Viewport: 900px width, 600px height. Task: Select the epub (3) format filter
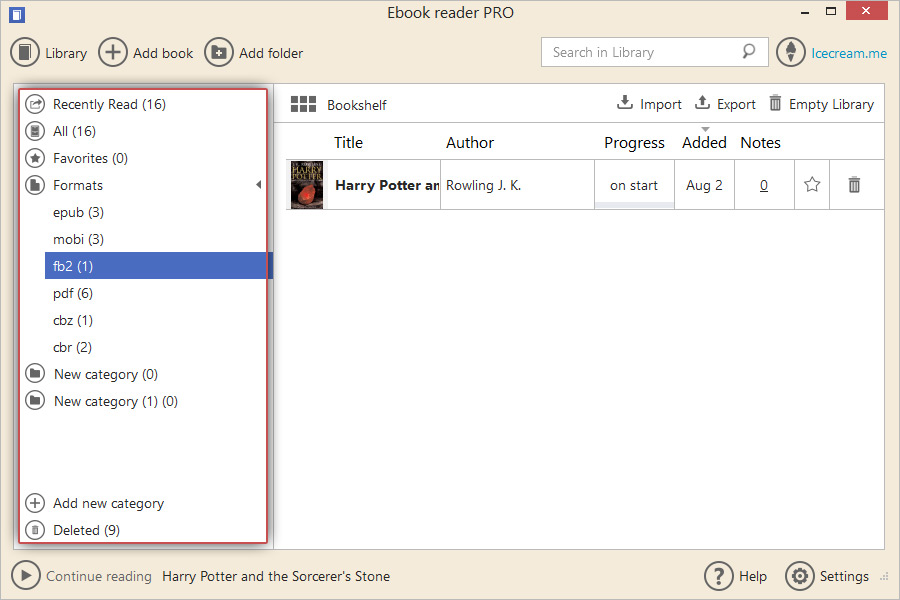pos(78,212)
